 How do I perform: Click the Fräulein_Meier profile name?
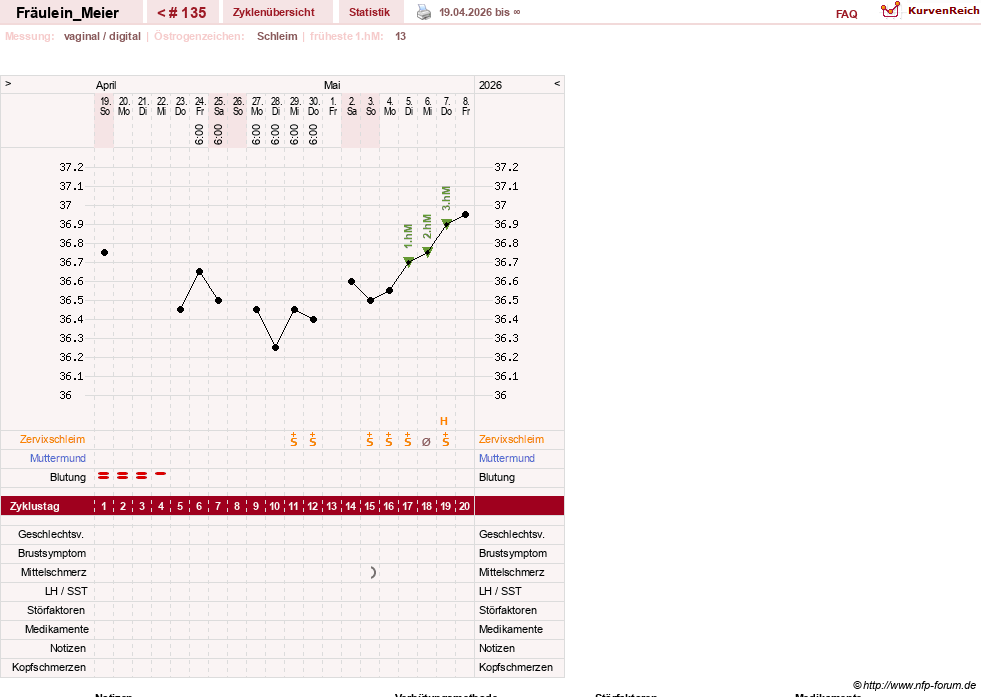click(68, 13)
